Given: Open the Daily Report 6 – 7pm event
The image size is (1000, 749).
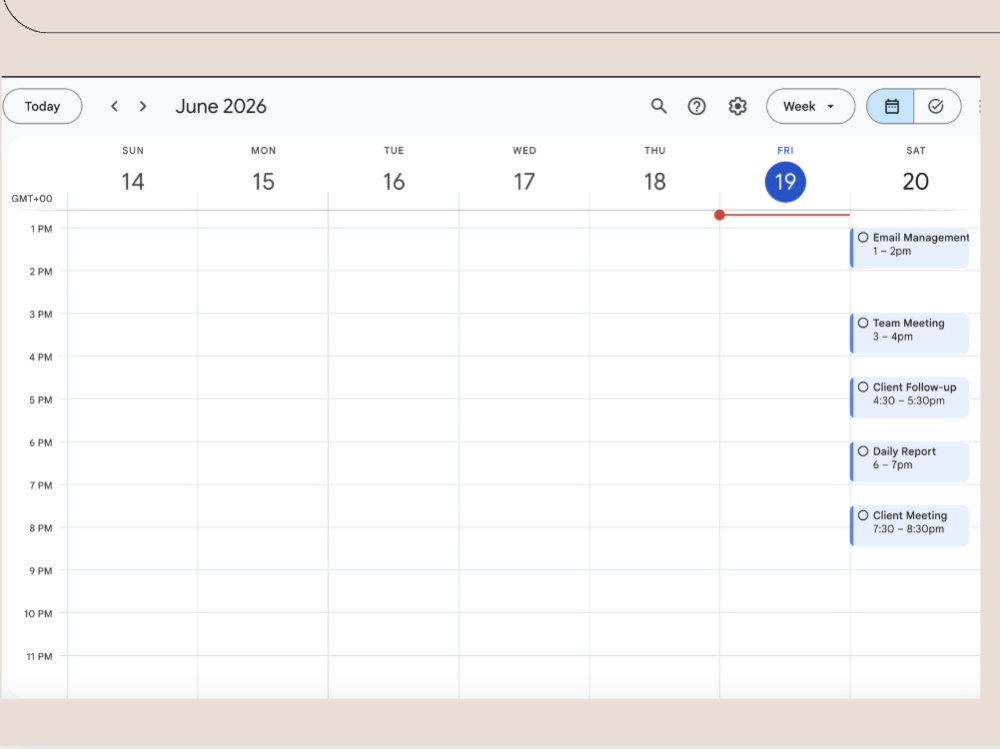Looking at the screenshot, I should [x=909, y=461].
